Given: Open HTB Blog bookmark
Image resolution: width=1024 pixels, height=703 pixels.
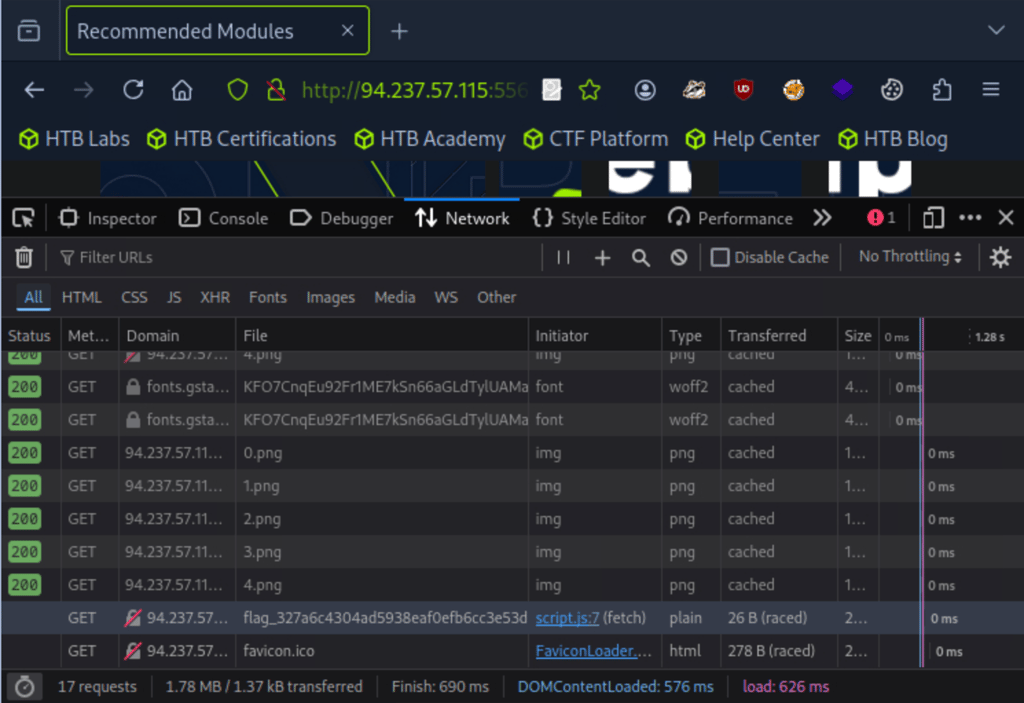Looking at the screenshot, I should pos(892,139).
